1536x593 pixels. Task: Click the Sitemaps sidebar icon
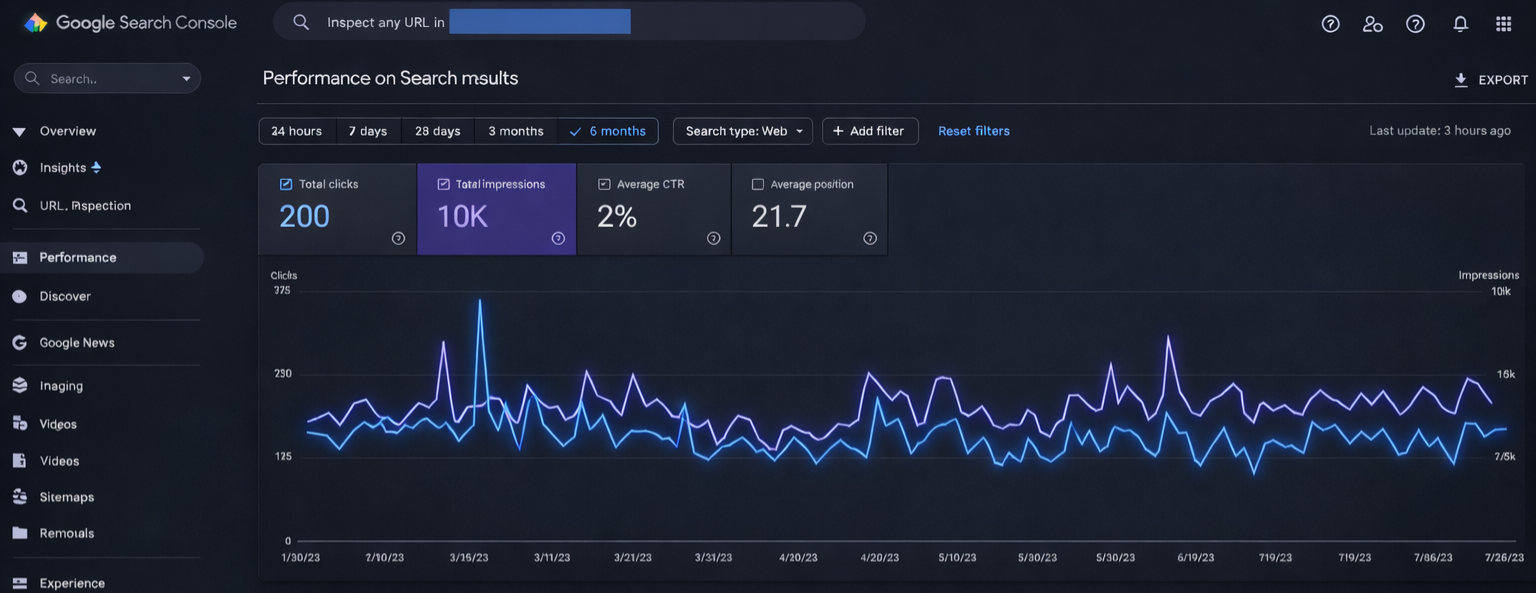pos(20,497)
